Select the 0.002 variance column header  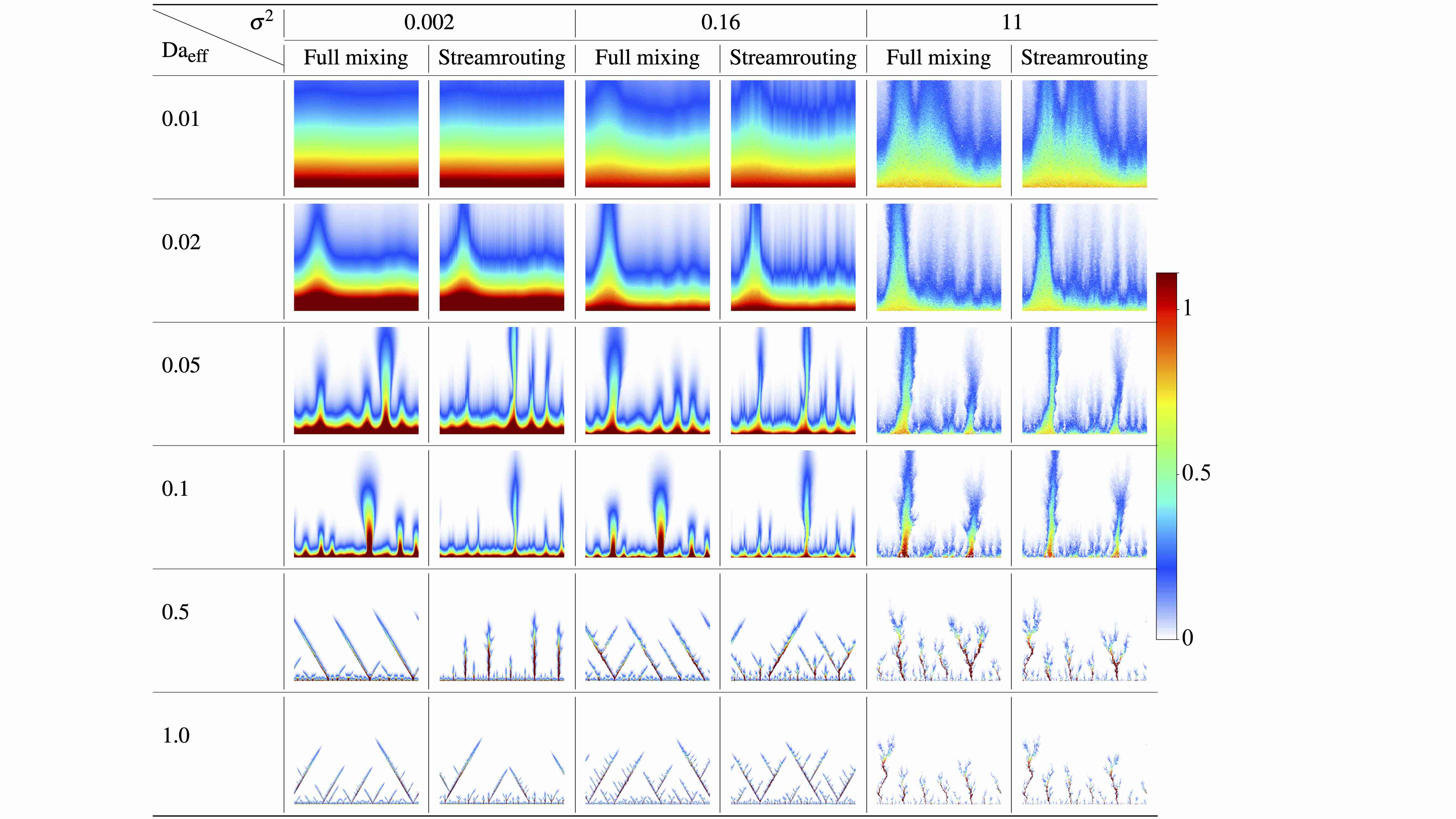pos(429,22)
